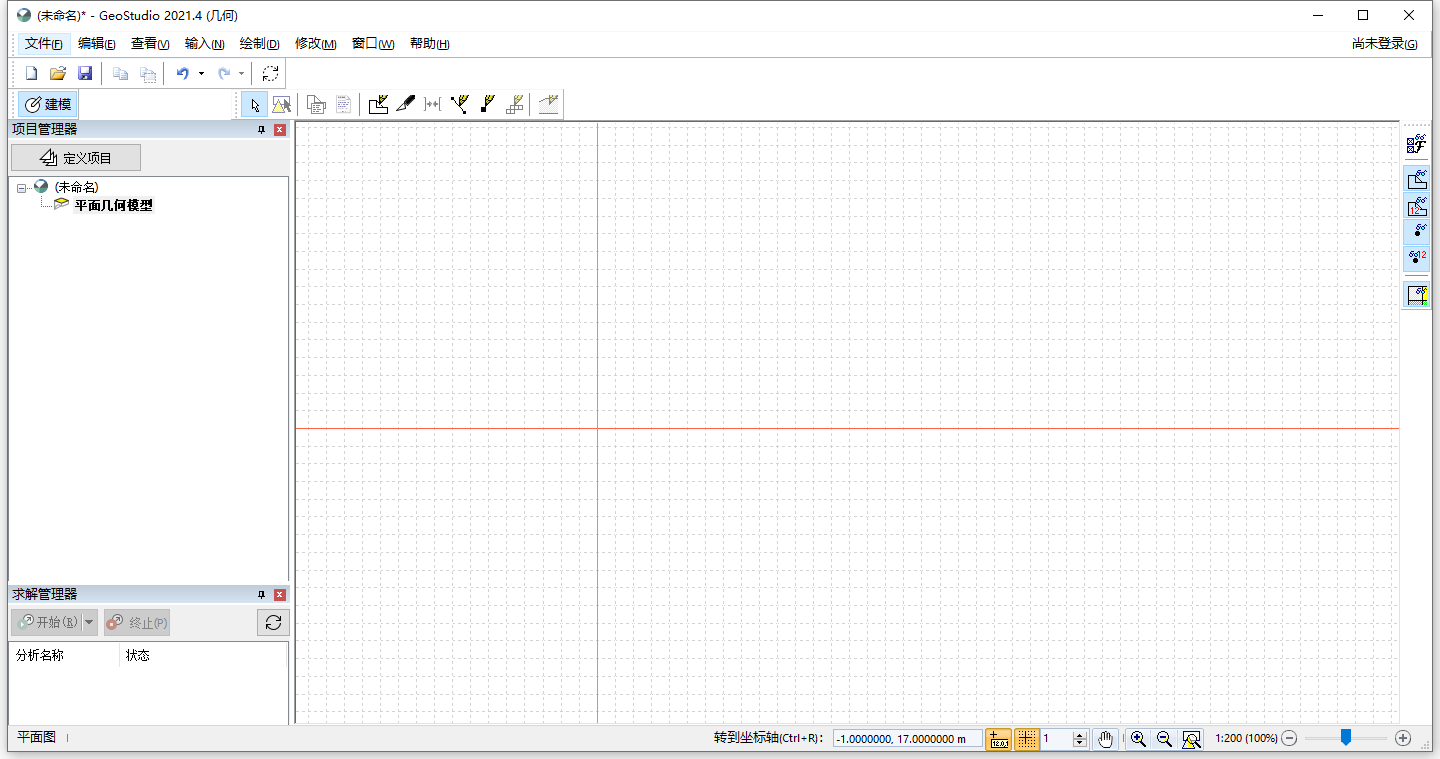Open the 文件 menu
The width and height of the screenshot is (1440, 759).
pyautogui.click(x=44, y=44)
